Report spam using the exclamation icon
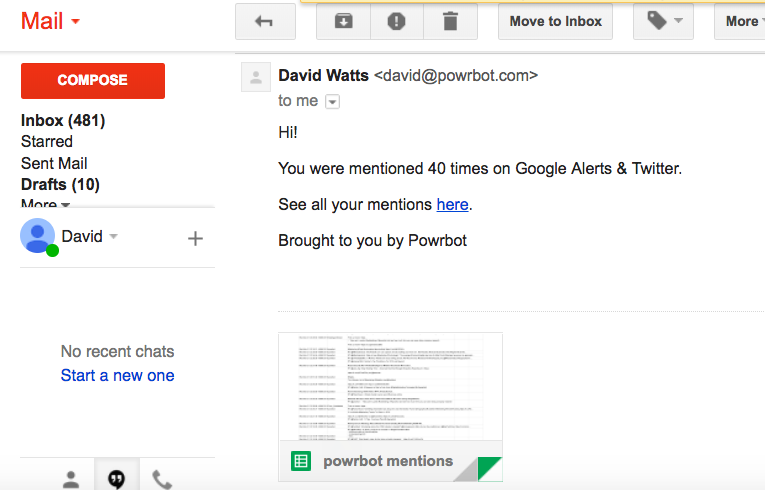The image size is (765, 490). [397, 21]
